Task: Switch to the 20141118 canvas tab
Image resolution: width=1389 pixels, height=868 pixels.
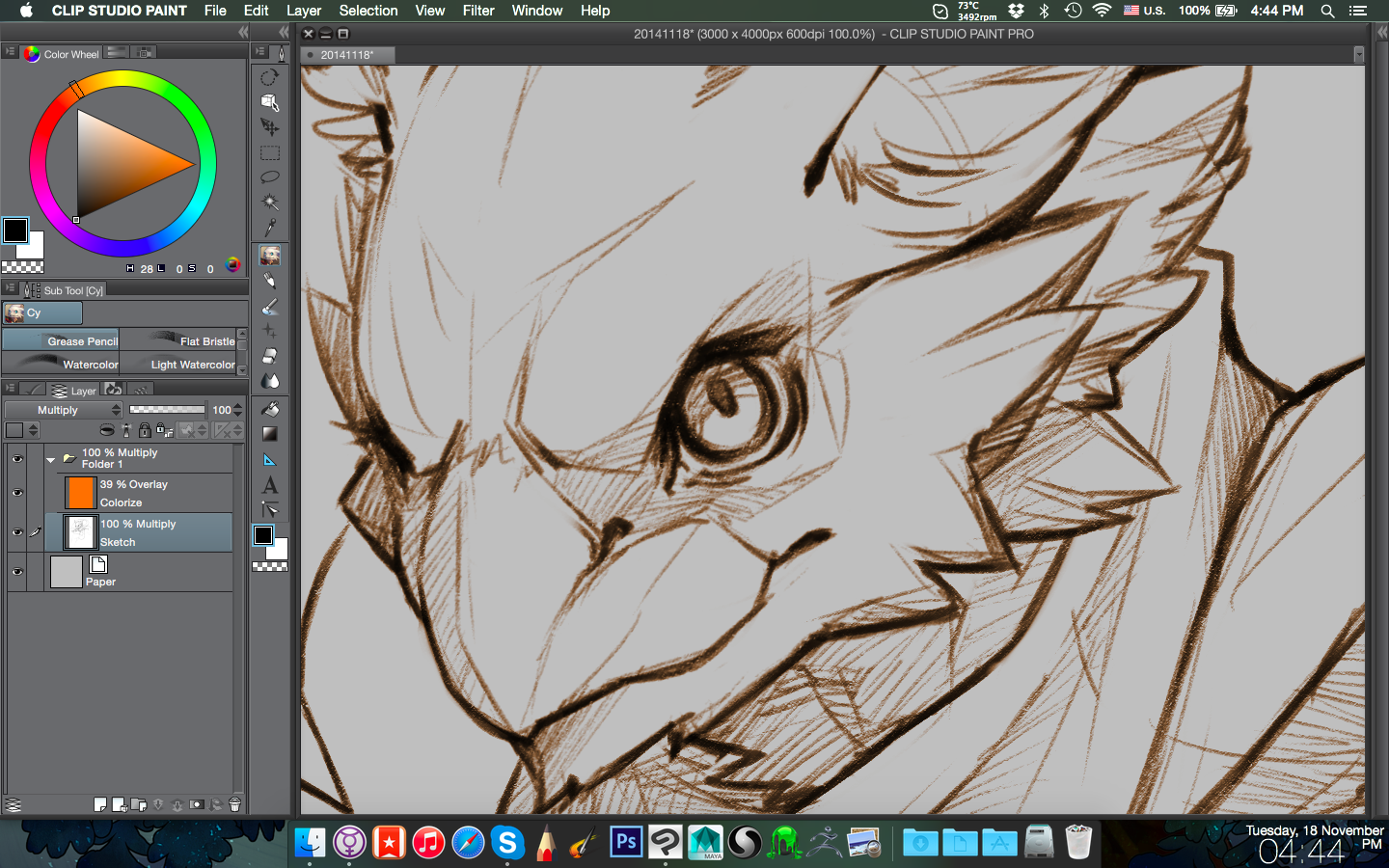Action: pyautogui.click(x=346, y=55)
